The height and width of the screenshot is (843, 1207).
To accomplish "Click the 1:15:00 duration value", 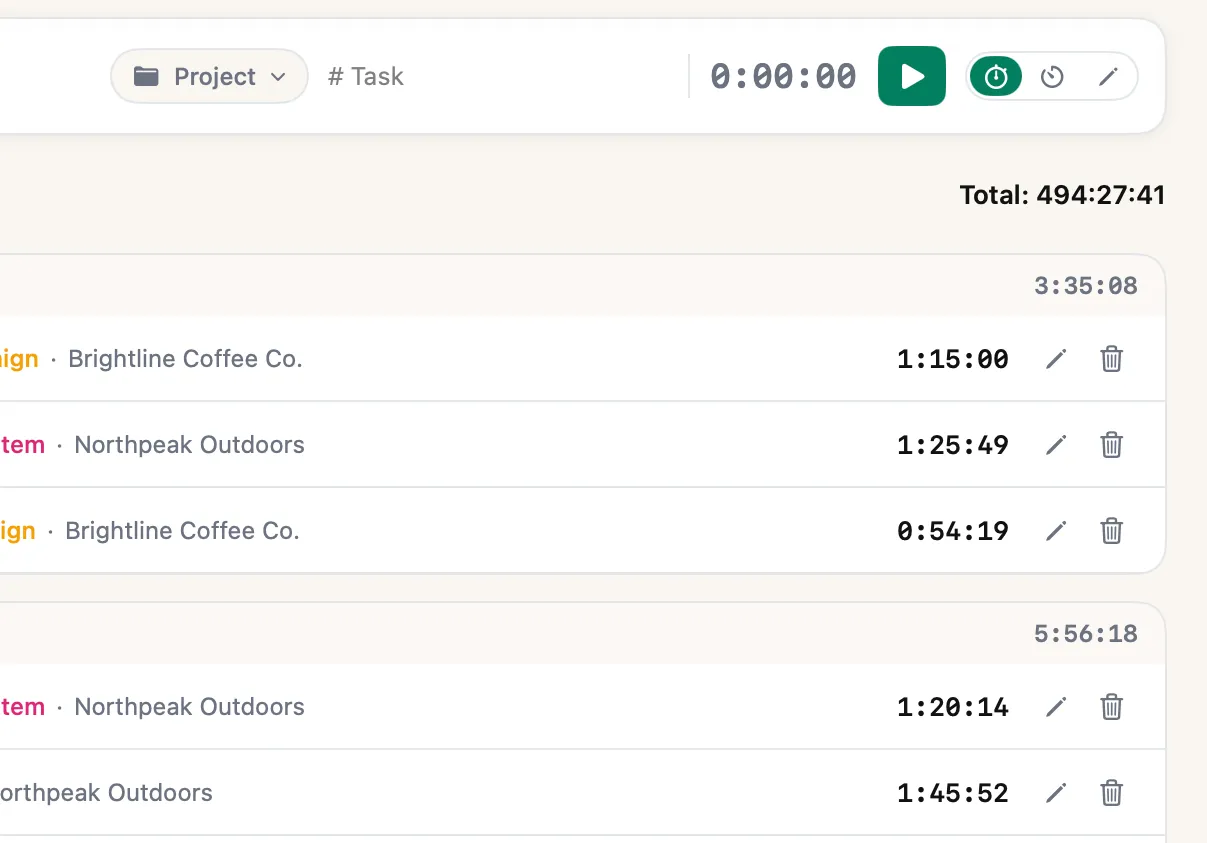I will pos(953,359).
